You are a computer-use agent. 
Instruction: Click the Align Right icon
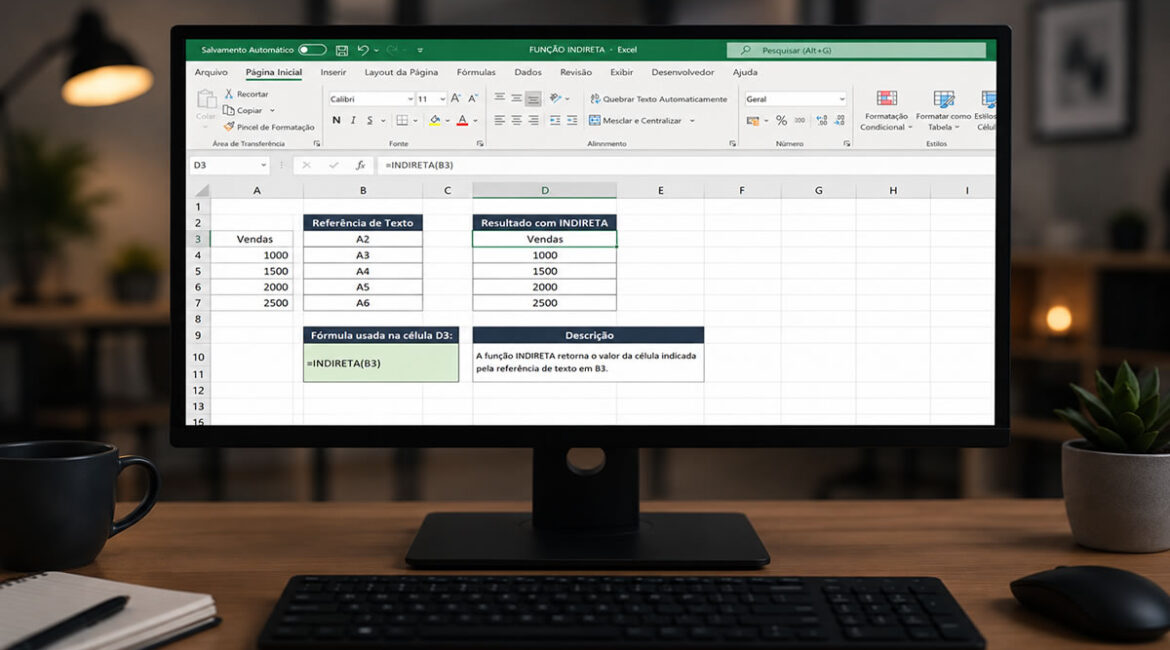533,120
